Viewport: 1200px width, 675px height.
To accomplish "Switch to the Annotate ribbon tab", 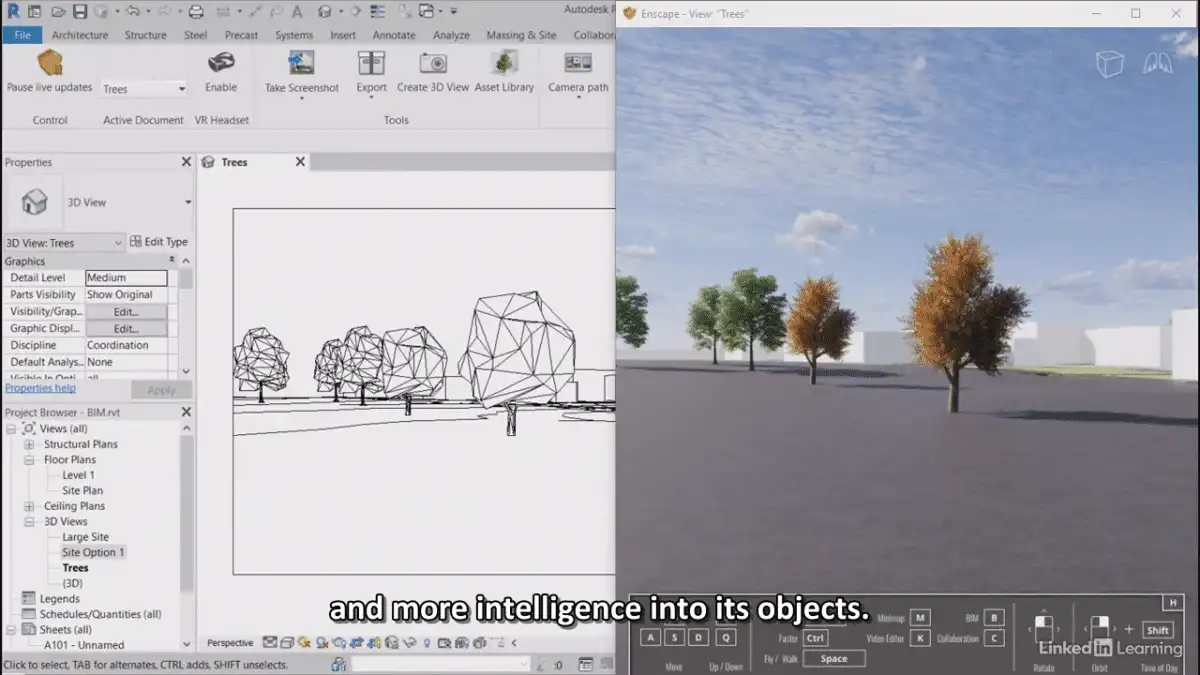I will 394,35.
